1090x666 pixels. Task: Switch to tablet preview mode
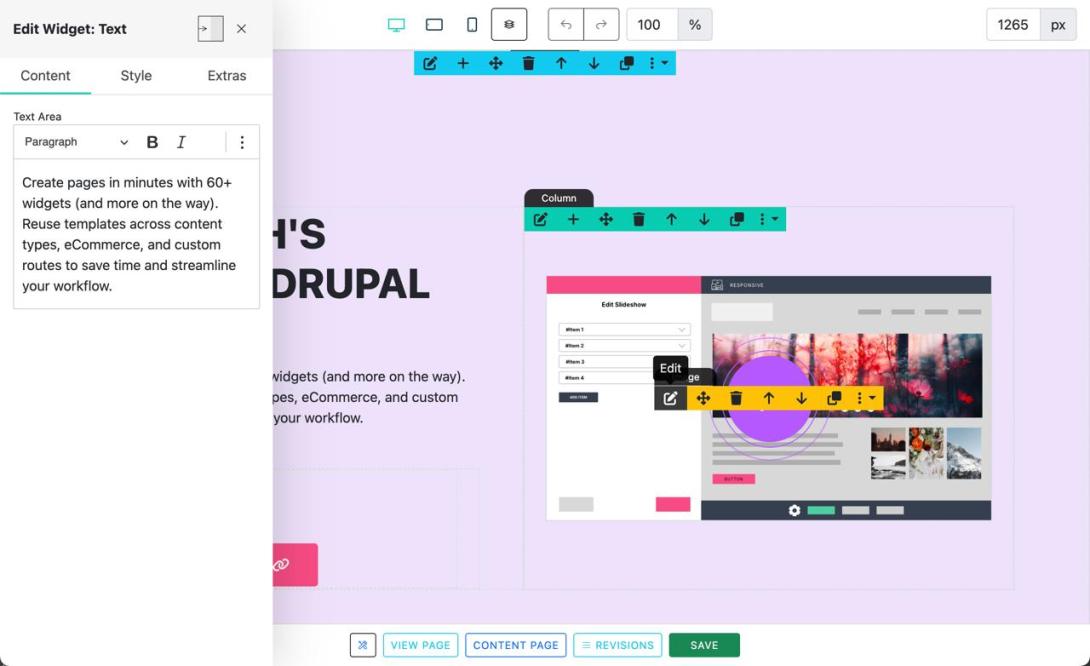point(434,25)
